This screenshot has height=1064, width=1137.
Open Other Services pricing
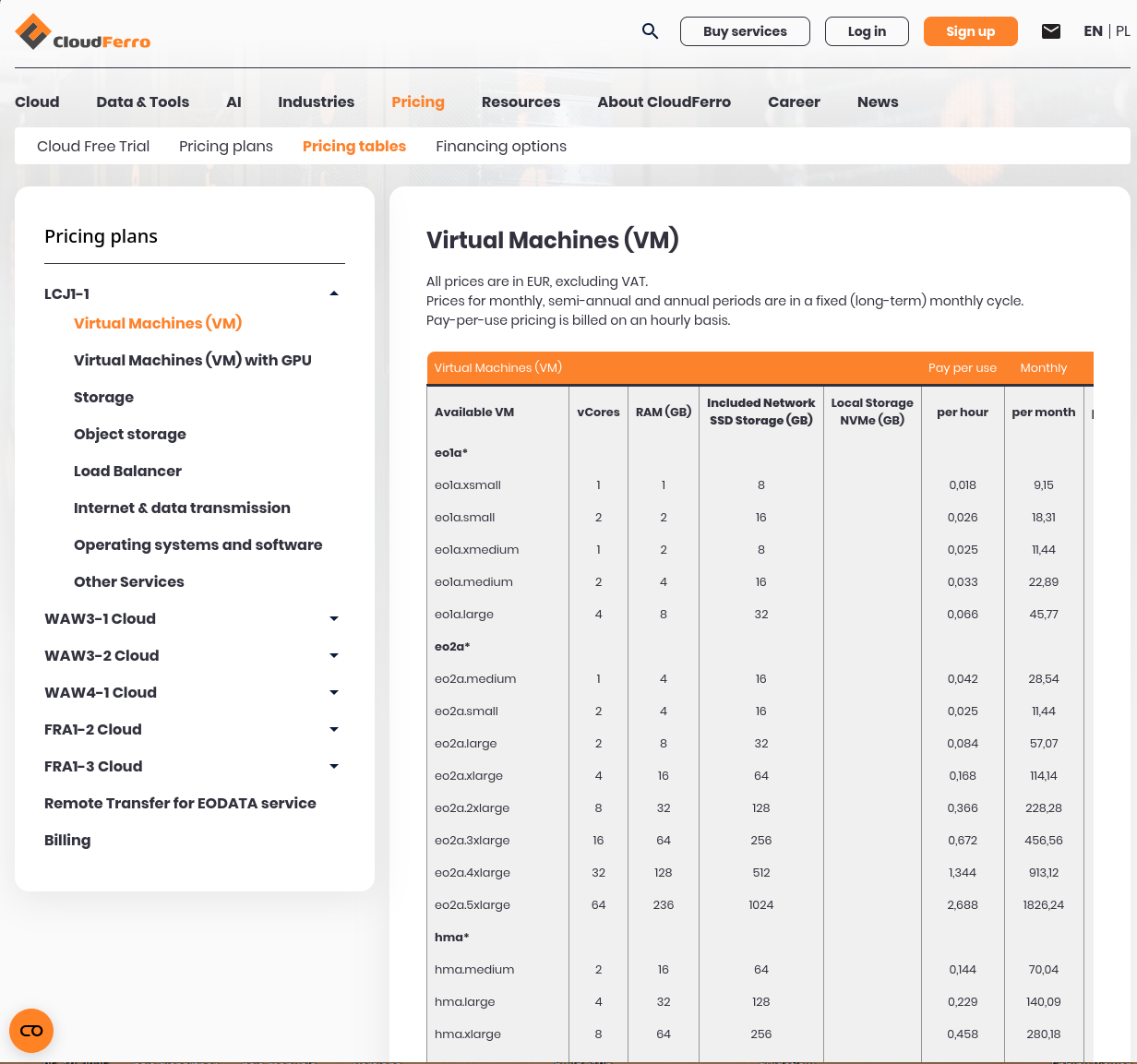coord(129,581)
